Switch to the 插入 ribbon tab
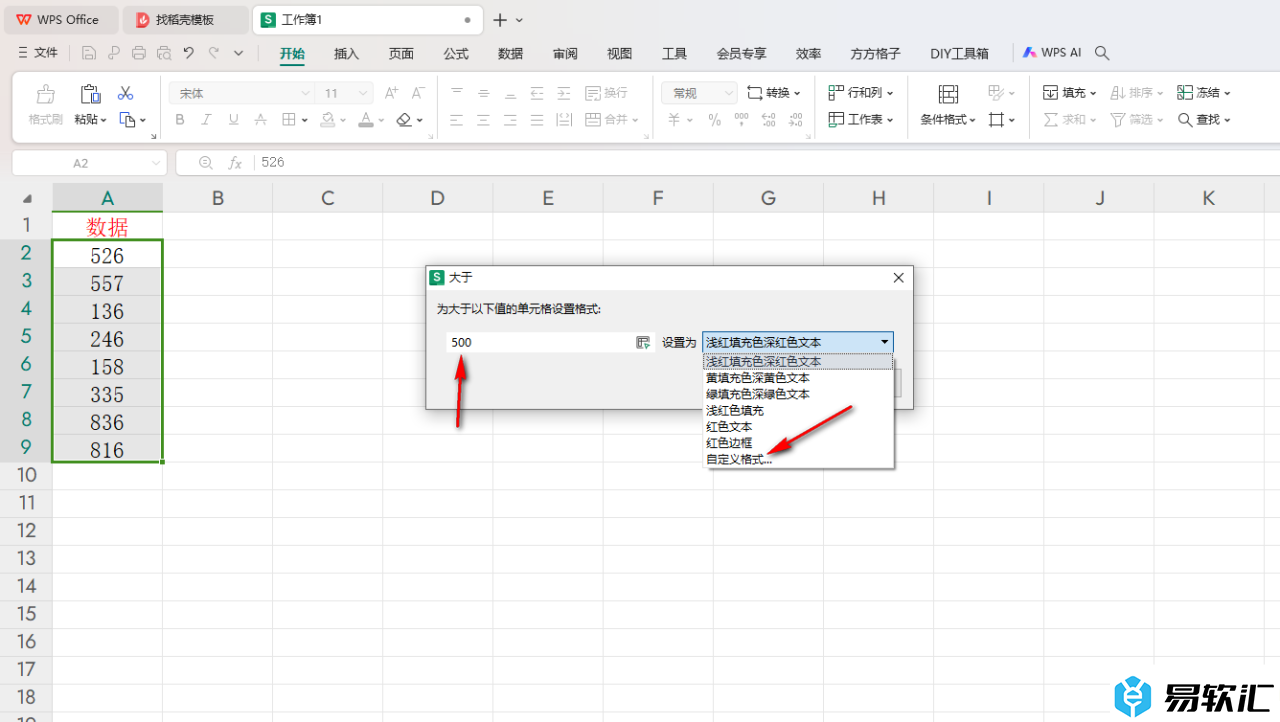This screenshot has height=722, width=1280. (x=346, y=54)
